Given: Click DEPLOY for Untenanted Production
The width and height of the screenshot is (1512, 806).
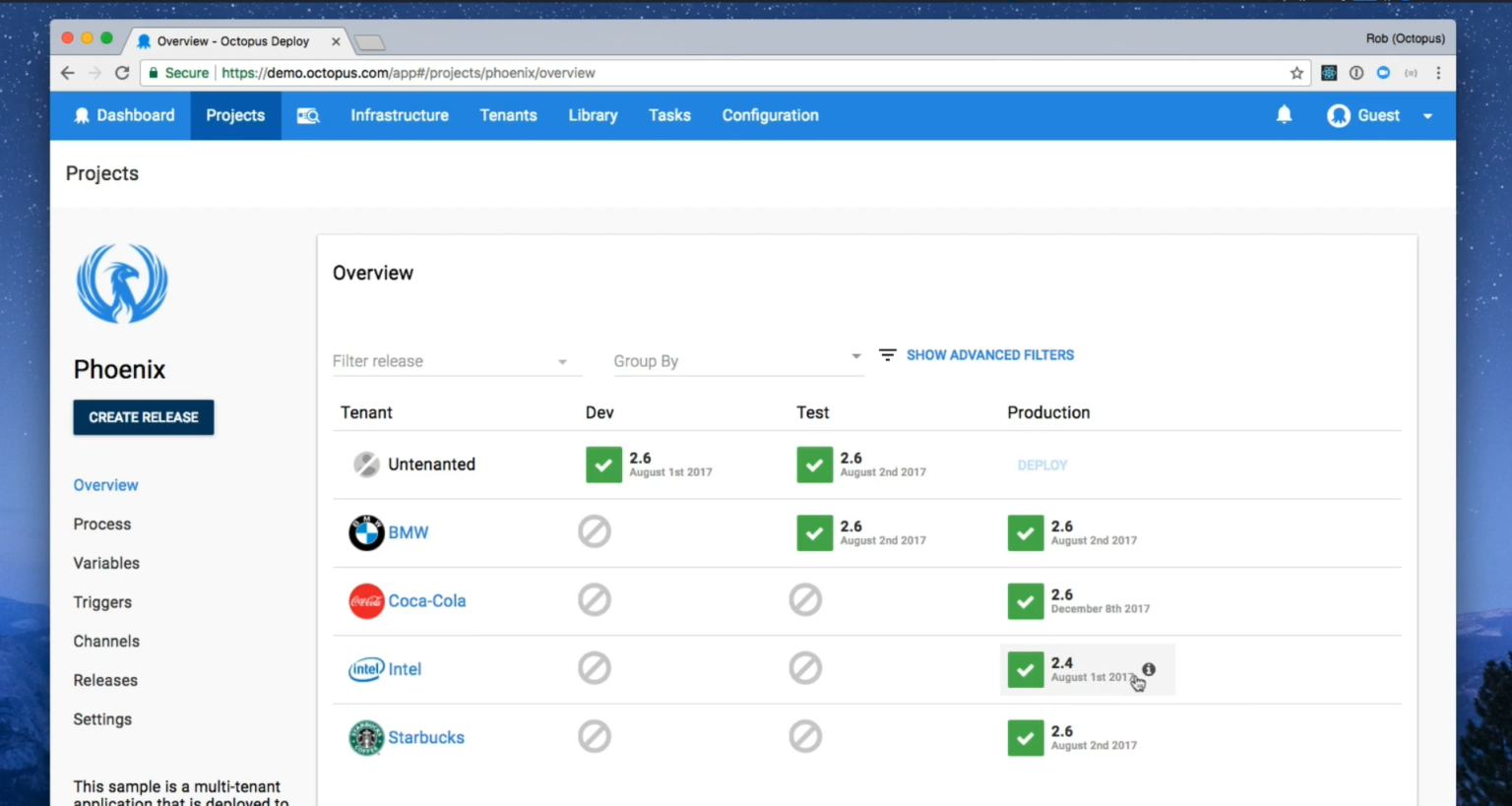Looking at the screenshot, I should tap(1042, 465).
